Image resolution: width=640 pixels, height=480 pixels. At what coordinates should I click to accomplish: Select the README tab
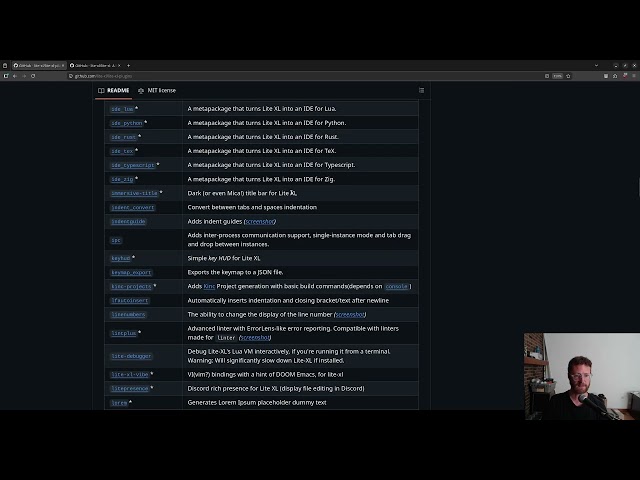(113, 91)
